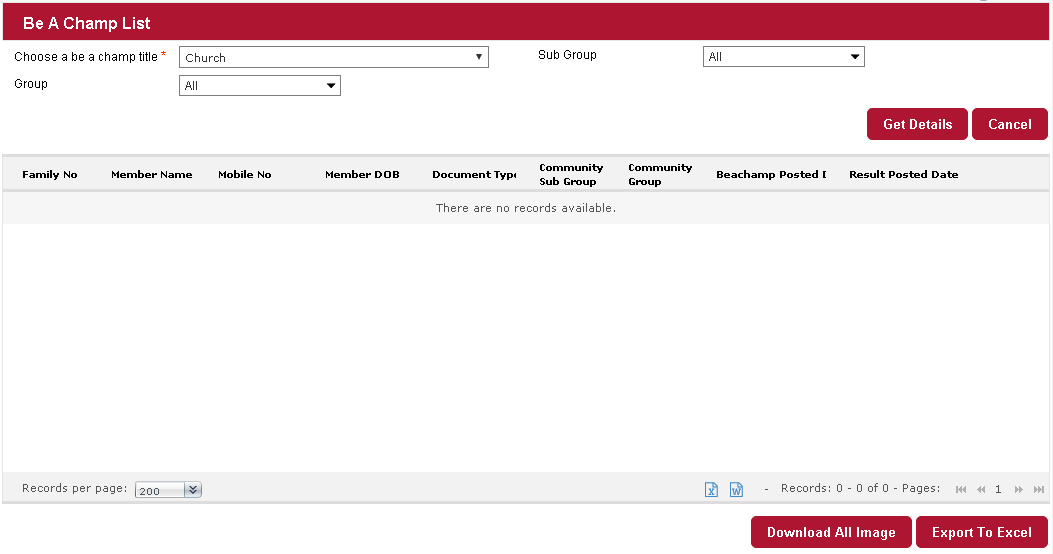The height and width of the screenshot is (554, 1053).
Task: Jump to the last page of records
Action: 1039,489
